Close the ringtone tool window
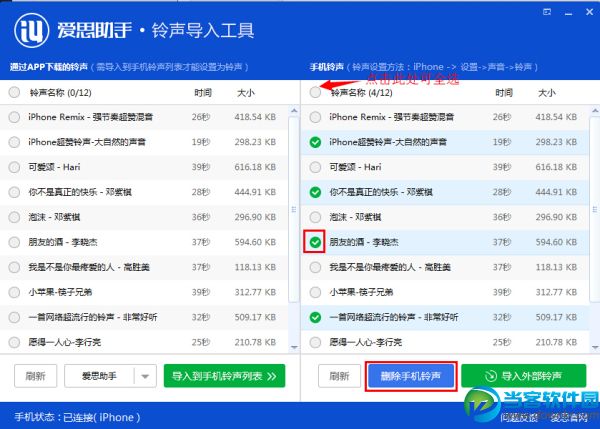This screenshot has width=600, height=429. pos(589,12)
